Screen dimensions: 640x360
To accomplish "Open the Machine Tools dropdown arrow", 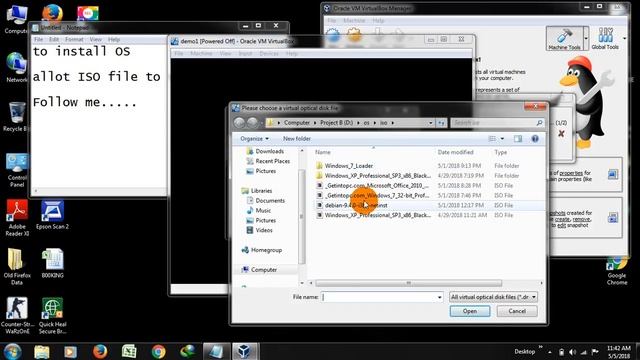I will pyautogui.click(x=586, y=38).
